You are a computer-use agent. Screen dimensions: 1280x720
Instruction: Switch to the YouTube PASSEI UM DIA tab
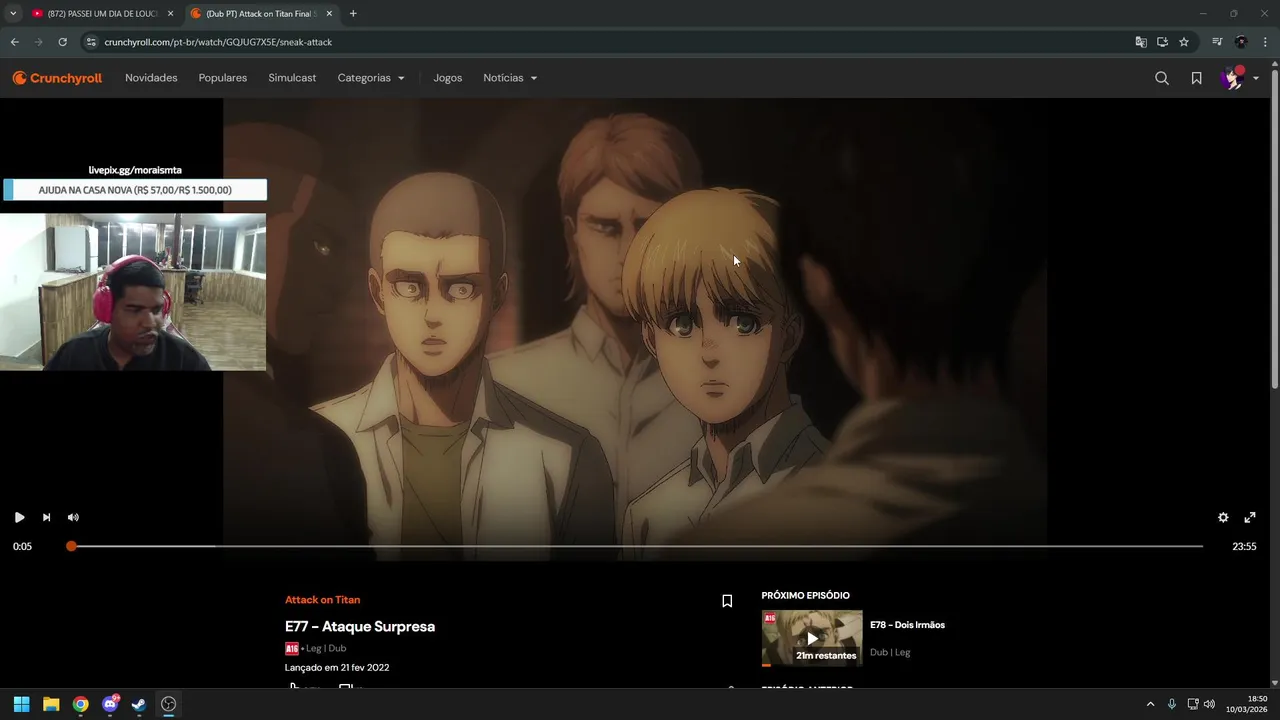point(100,14)
